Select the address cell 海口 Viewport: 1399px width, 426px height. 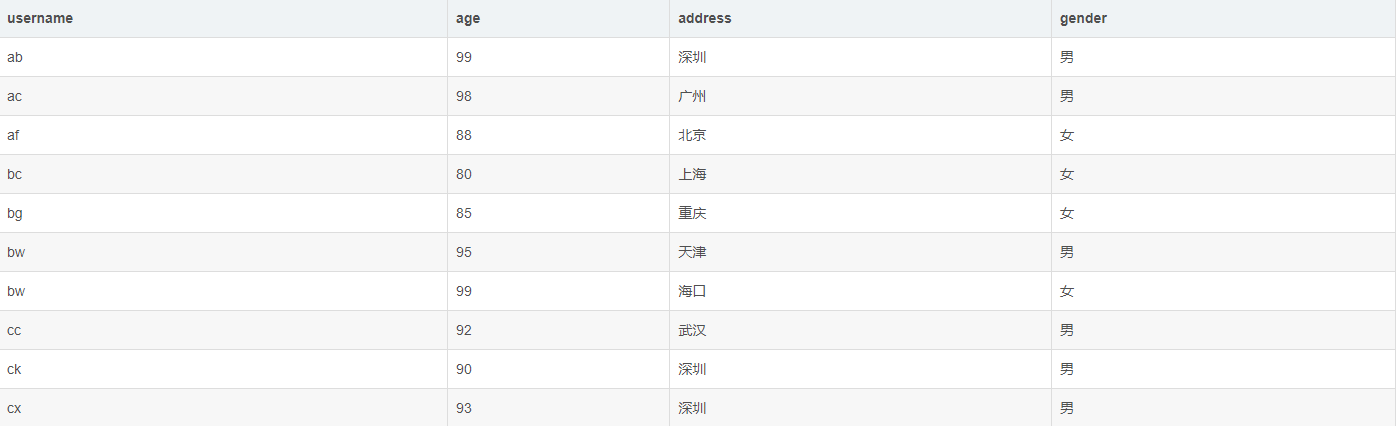(692, 291)
